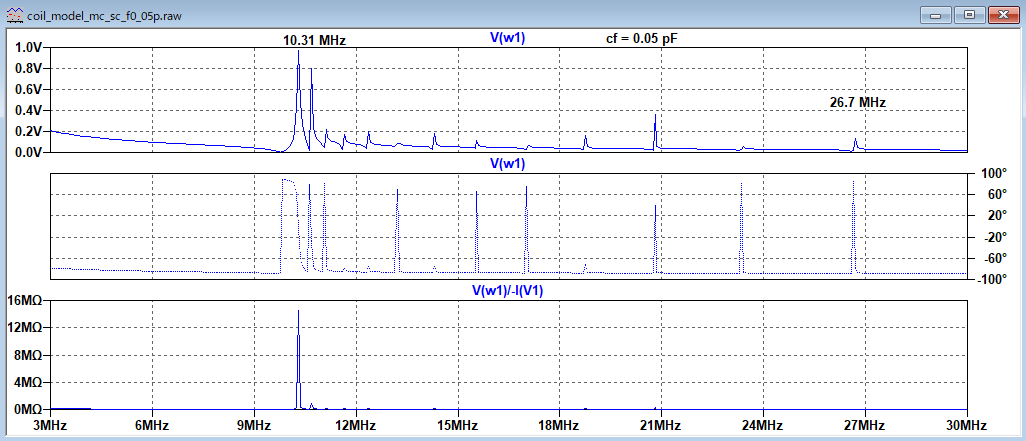Minimize the coil_model_mc_sc_f0_05p.raw window
The image size is (1026, 441).
click(936, 14)
